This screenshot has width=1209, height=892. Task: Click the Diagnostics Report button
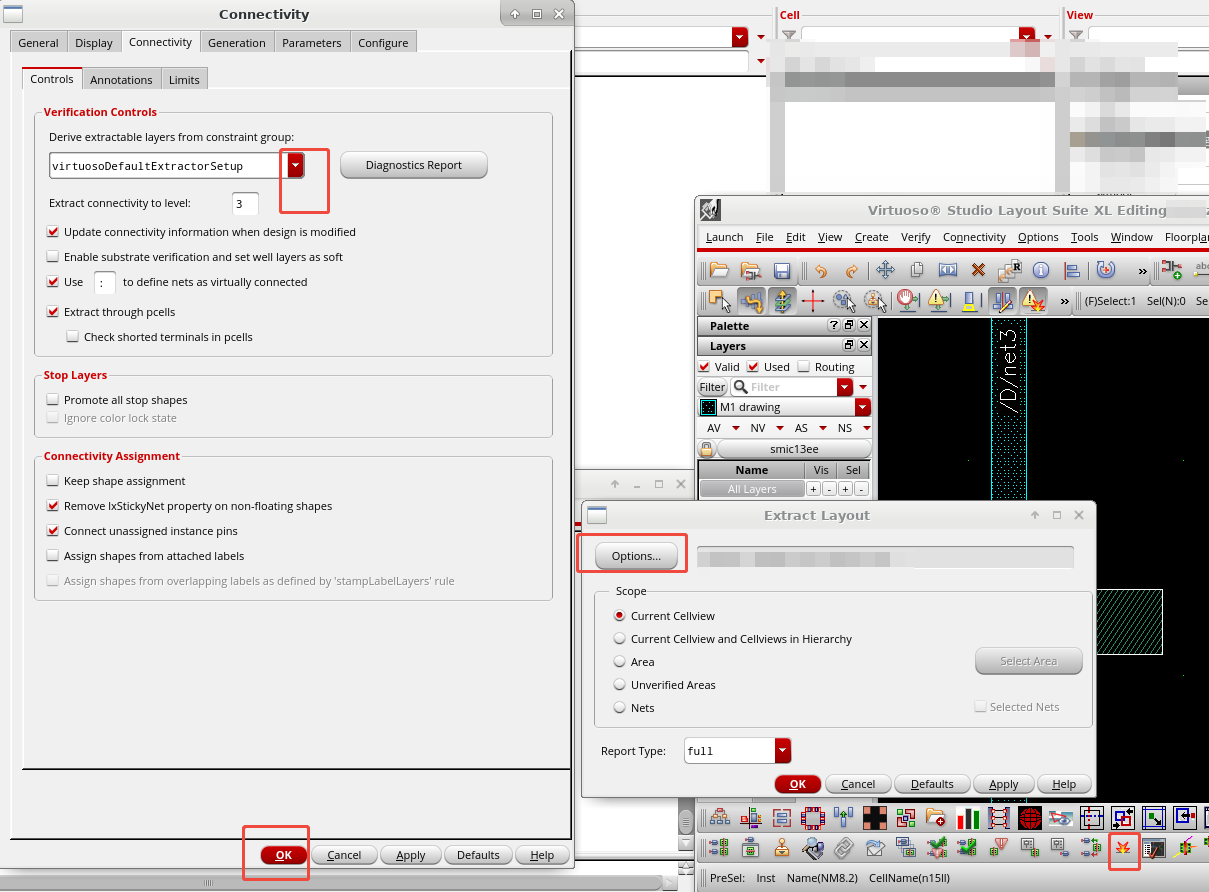point(414,165)
